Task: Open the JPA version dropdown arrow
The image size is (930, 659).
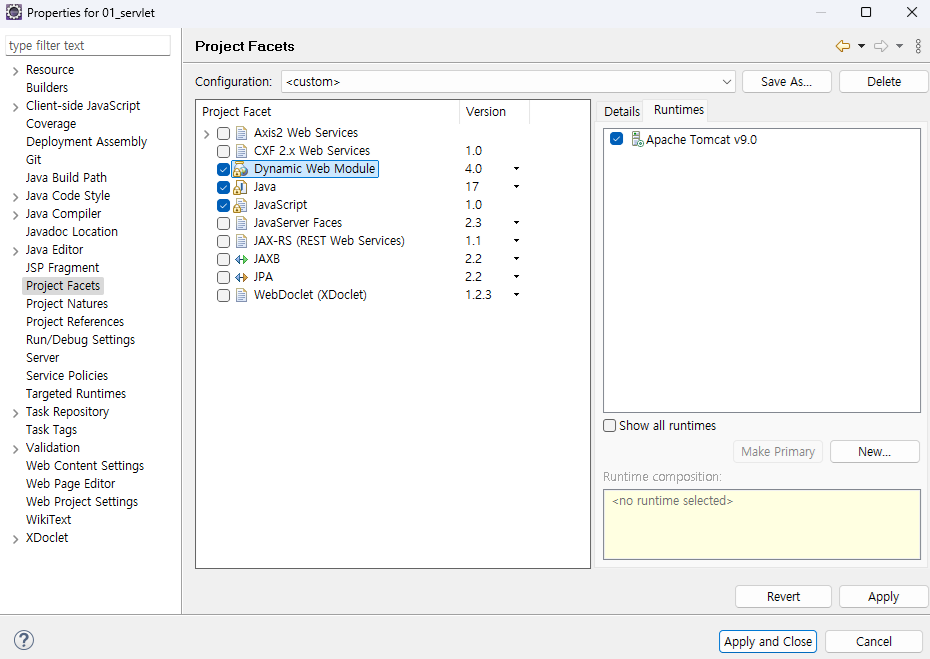Action: pyautogui.click(x=516, y=277)
